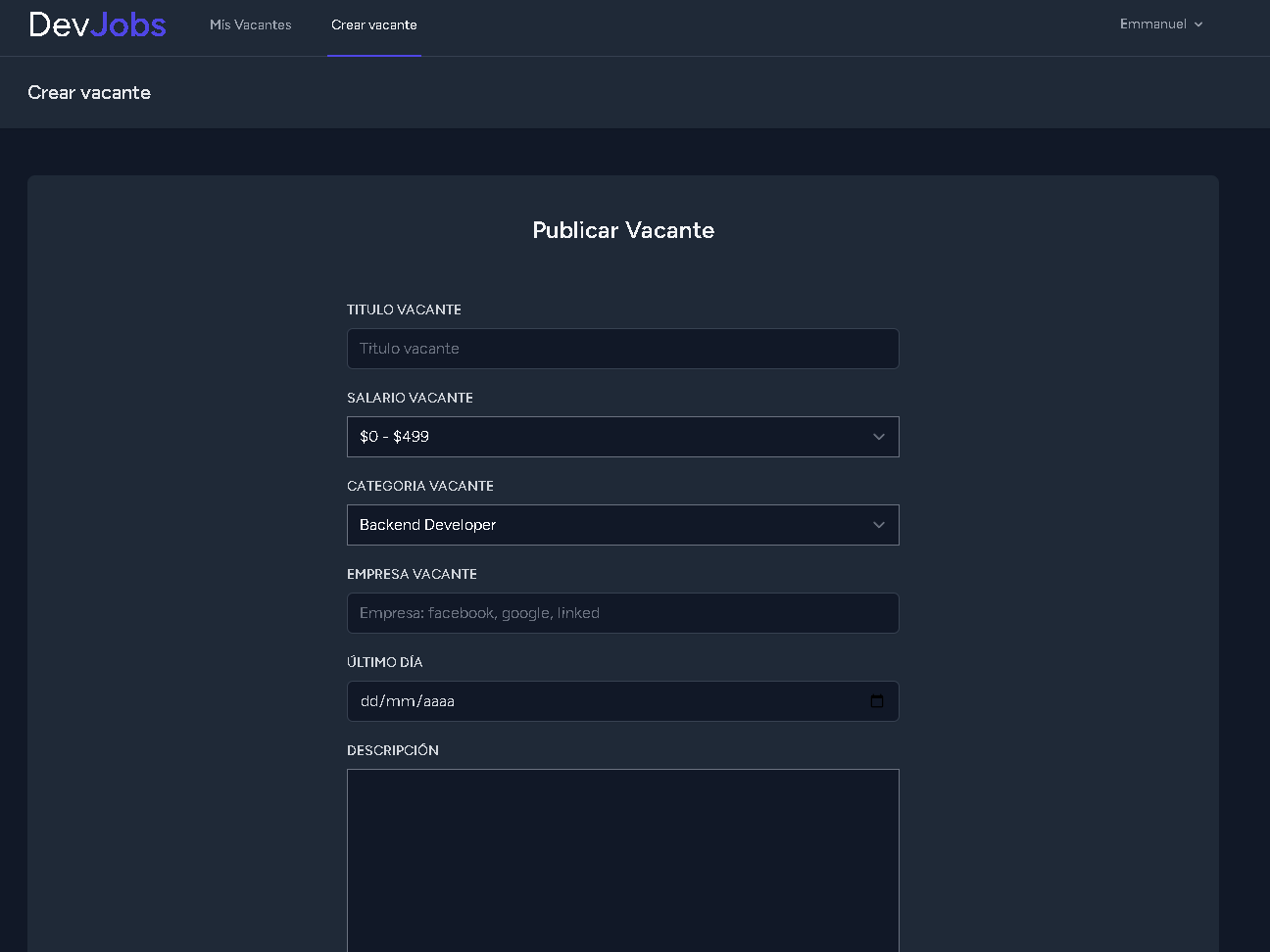This screenshot has height=952, width=1270.
Task: Click the chevron next to Emmanuel
Action: pos(1197,24)
